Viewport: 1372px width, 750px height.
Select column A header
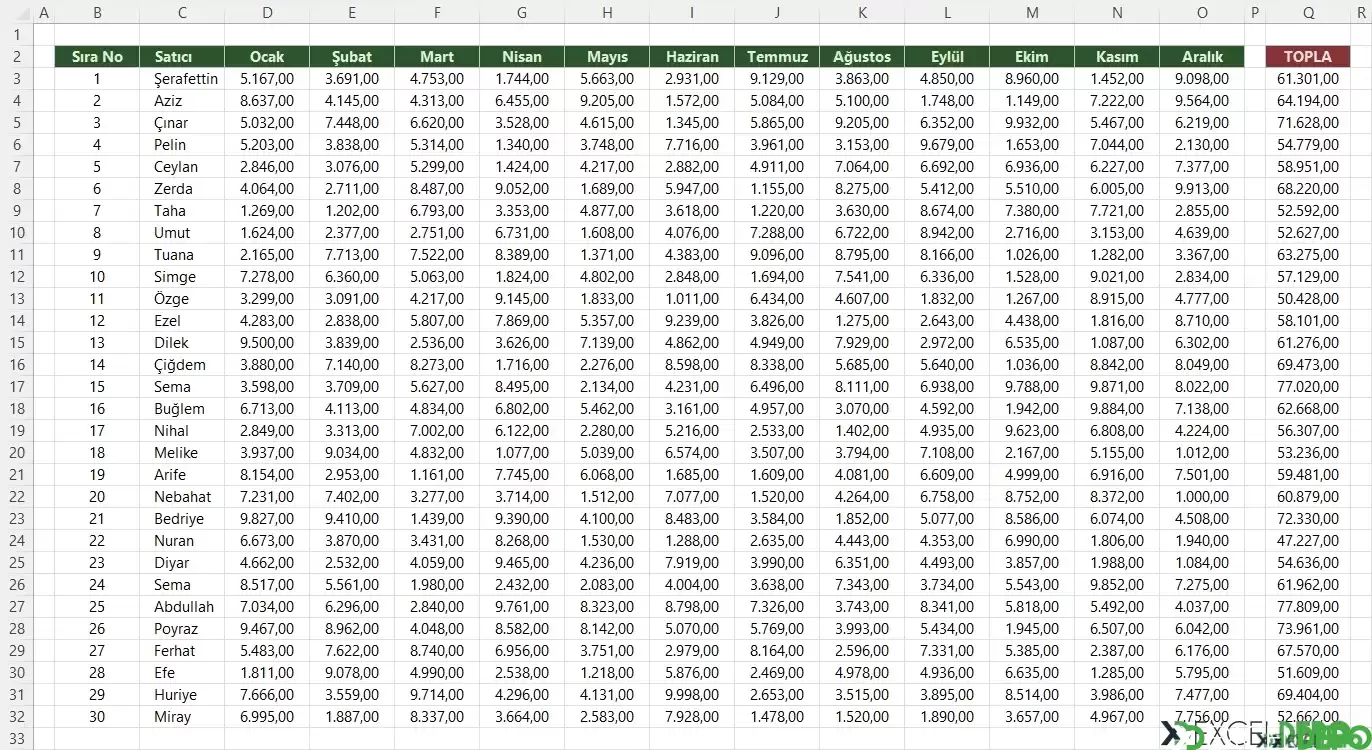pos(43,13)
